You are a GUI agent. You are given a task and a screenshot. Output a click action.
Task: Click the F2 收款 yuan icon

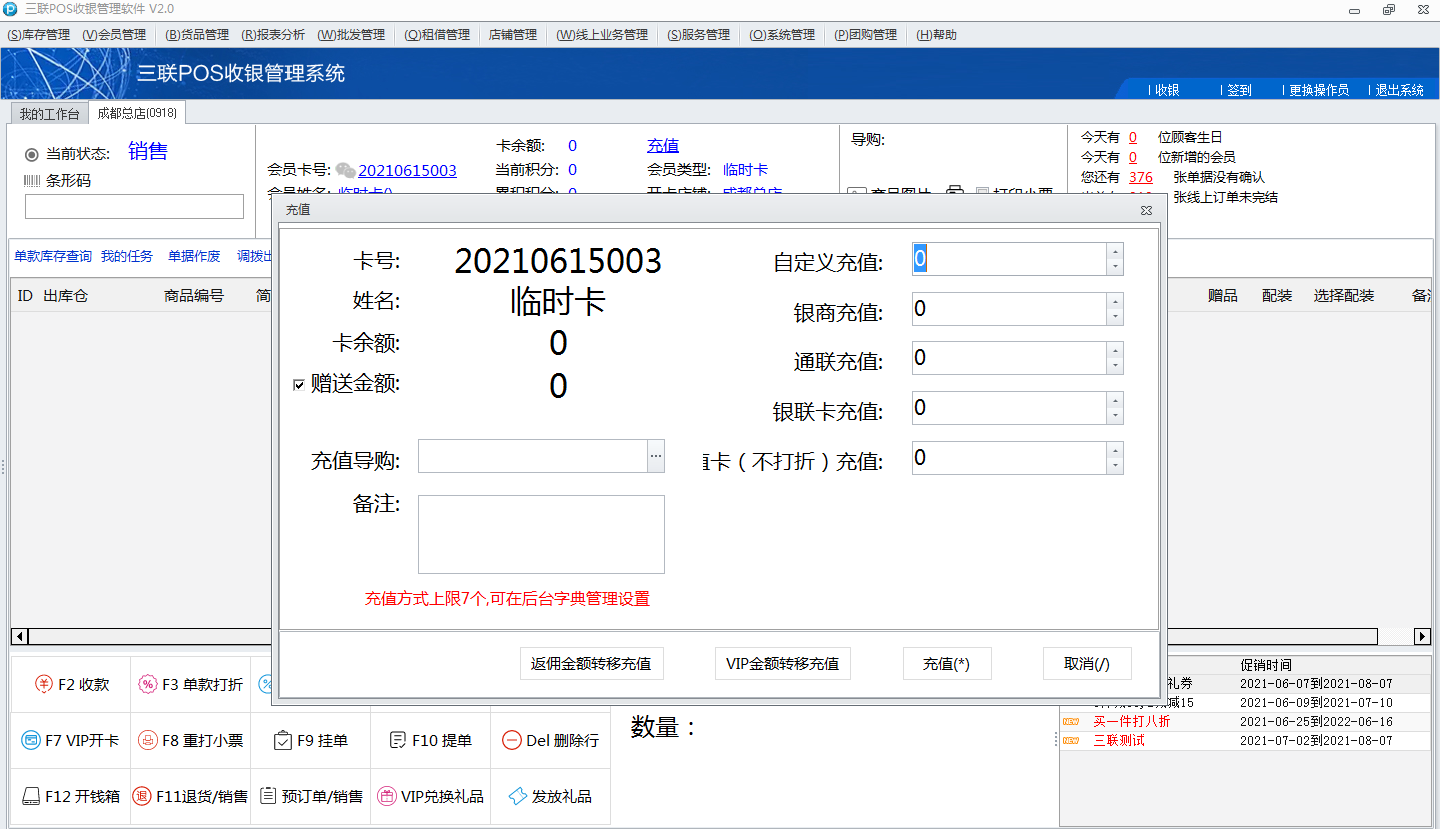click(x=44, y=684)
